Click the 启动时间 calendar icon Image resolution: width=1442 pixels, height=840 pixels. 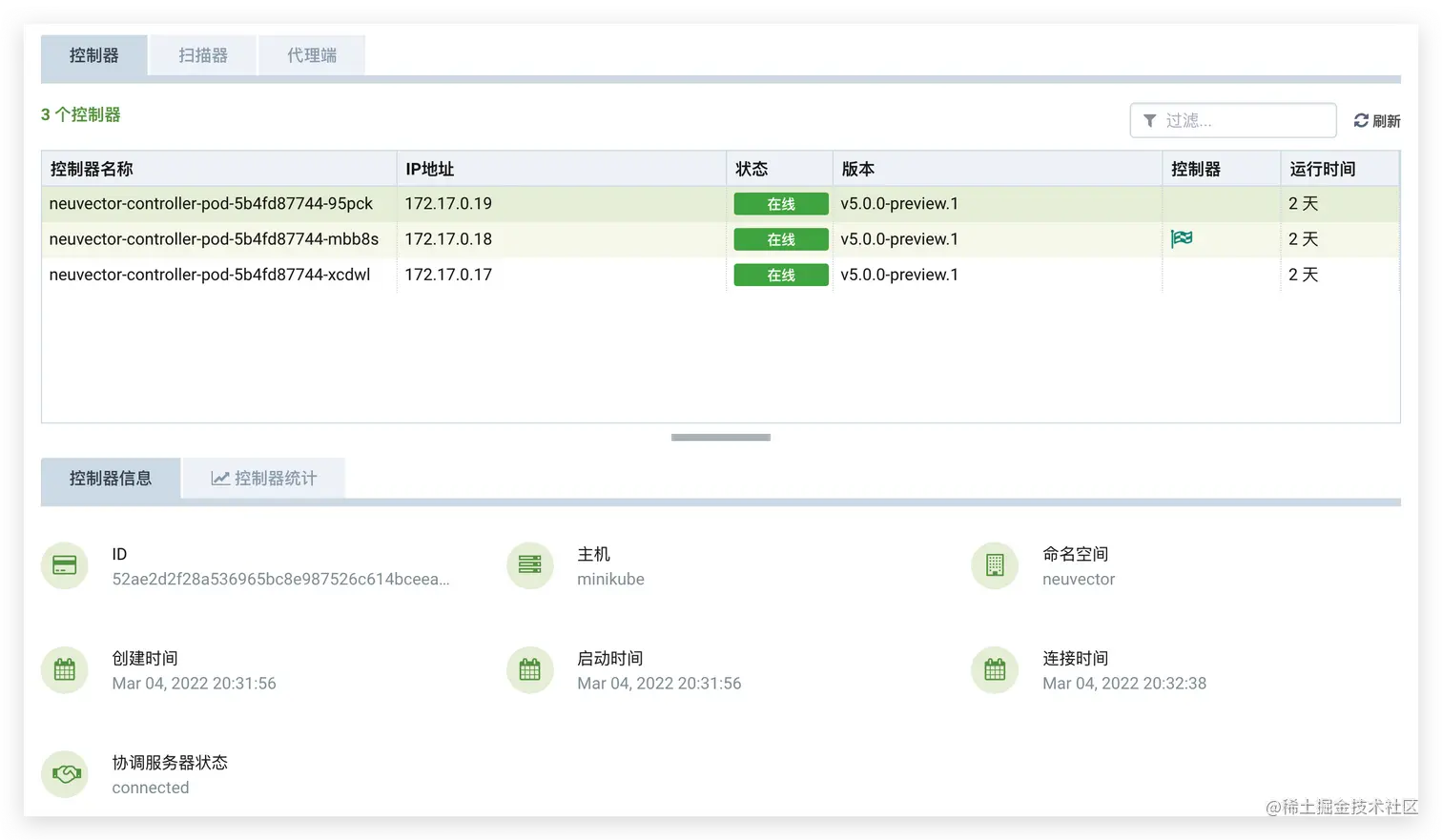click(530, 669)
